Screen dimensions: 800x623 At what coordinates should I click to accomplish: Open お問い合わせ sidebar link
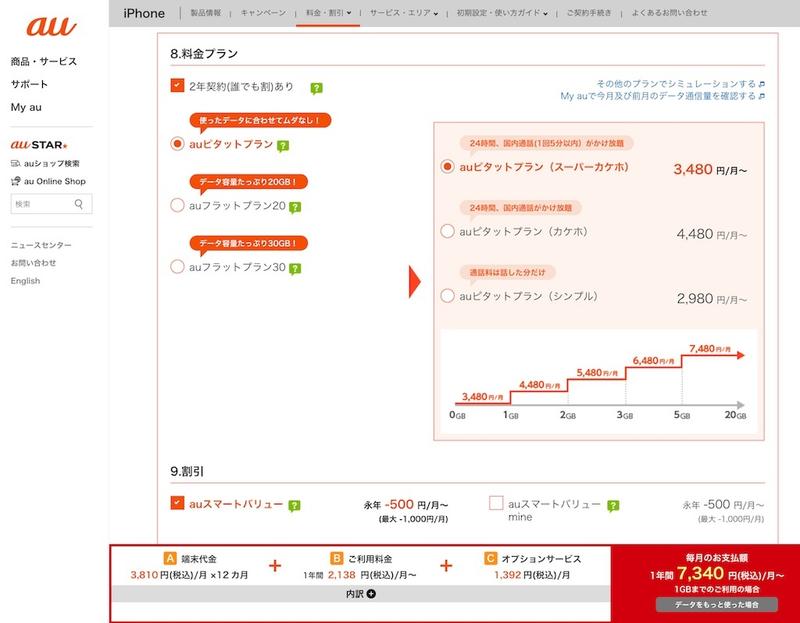tap(33, 263)
